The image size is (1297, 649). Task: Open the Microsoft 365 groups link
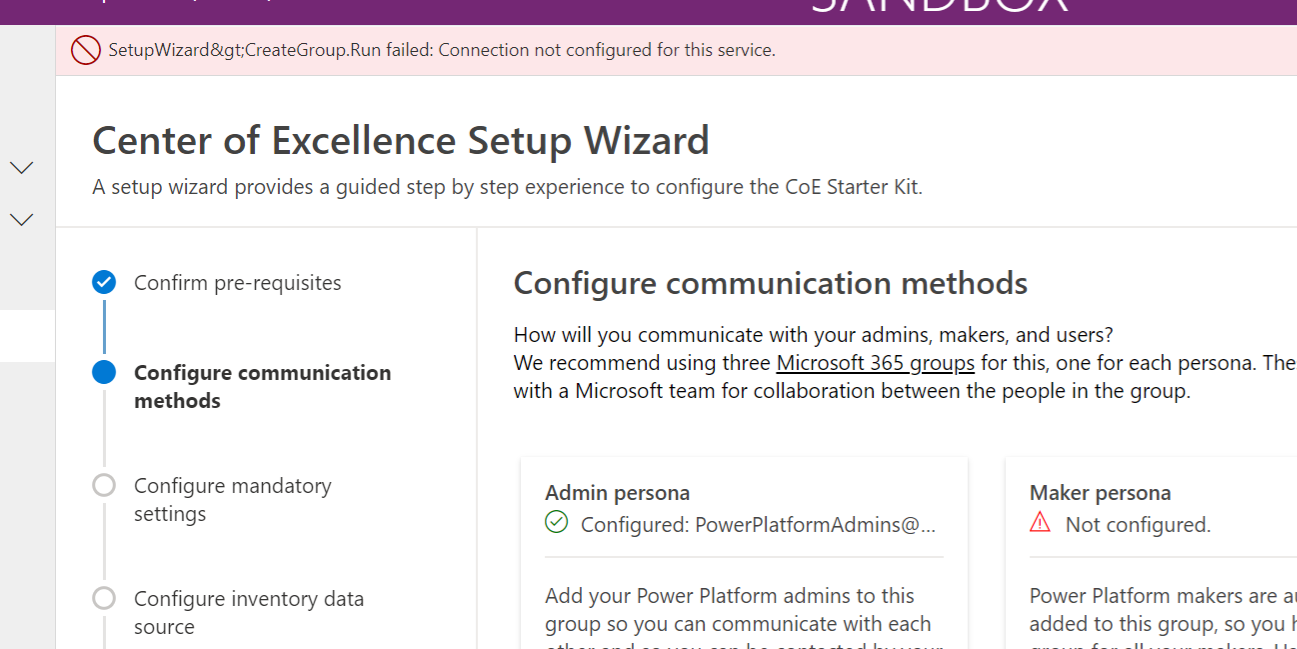(875, 362)
